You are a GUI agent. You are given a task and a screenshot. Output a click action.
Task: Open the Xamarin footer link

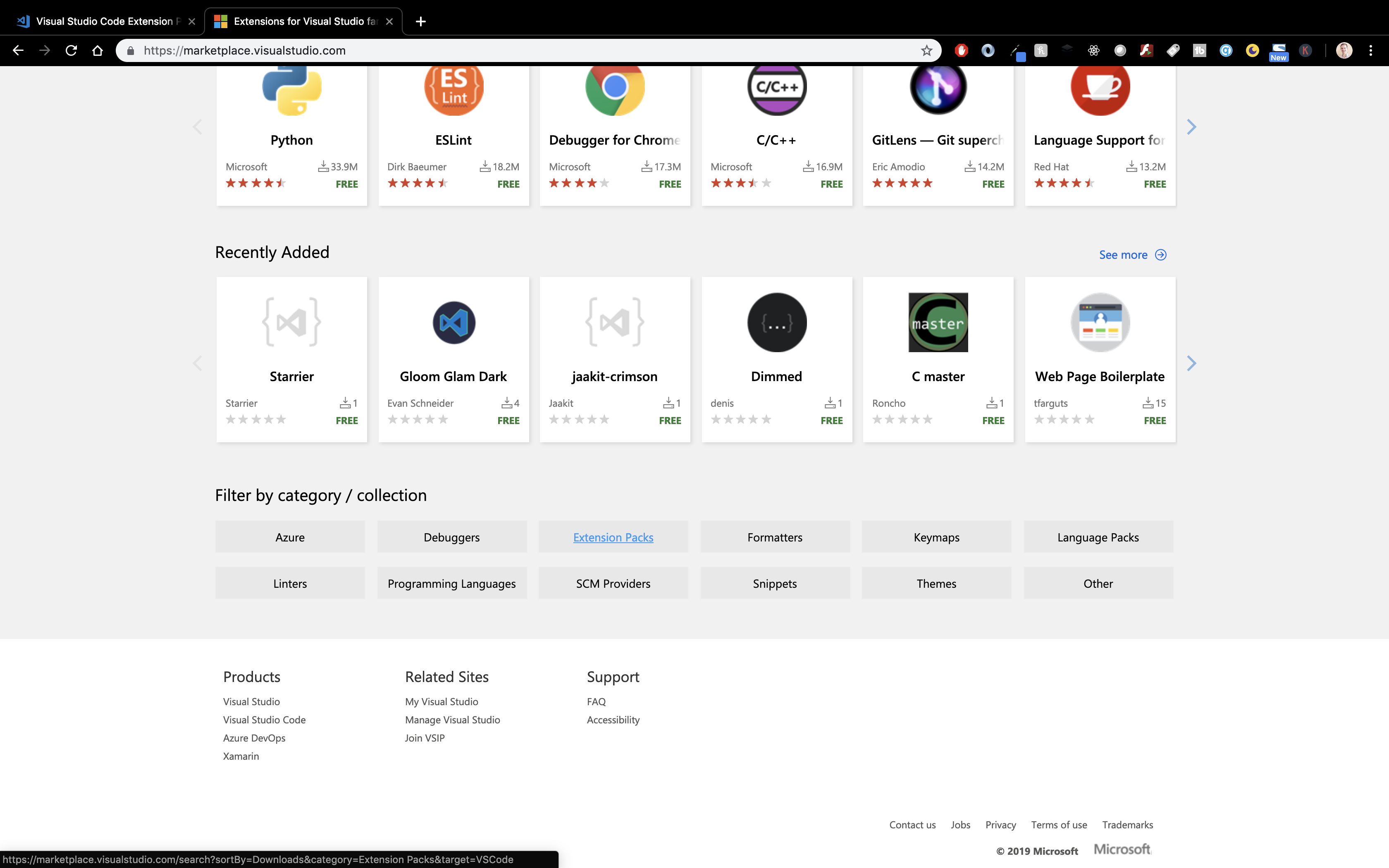point(241,756)
